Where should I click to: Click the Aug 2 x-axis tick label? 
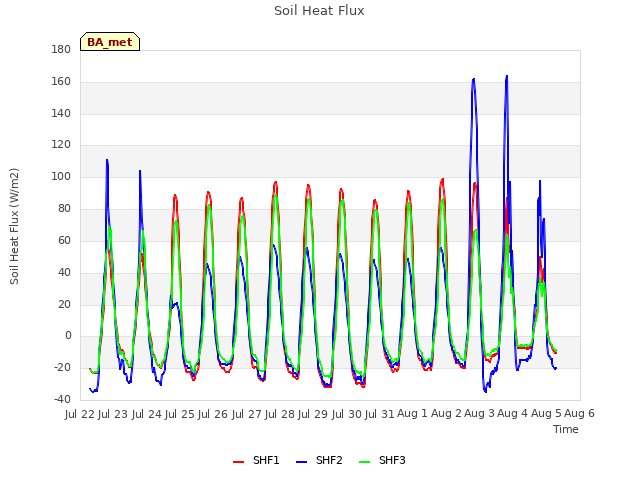(446, 414)
